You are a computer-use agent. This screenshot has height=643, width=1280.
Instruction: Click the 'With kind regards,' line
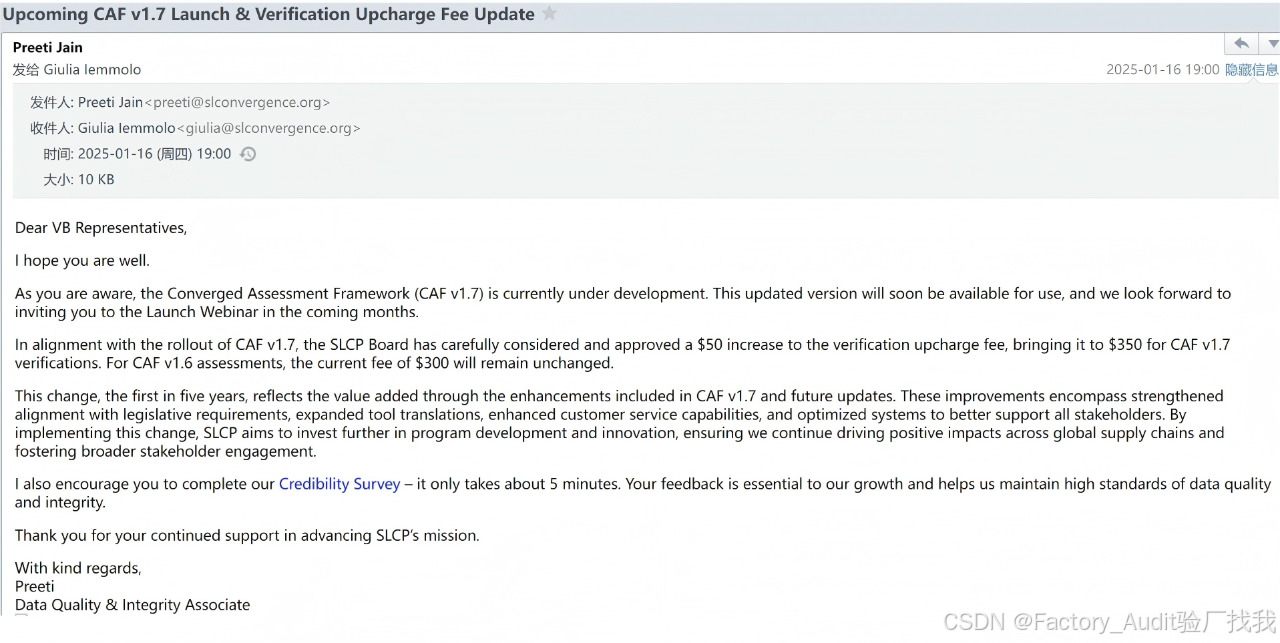[78, 568]
